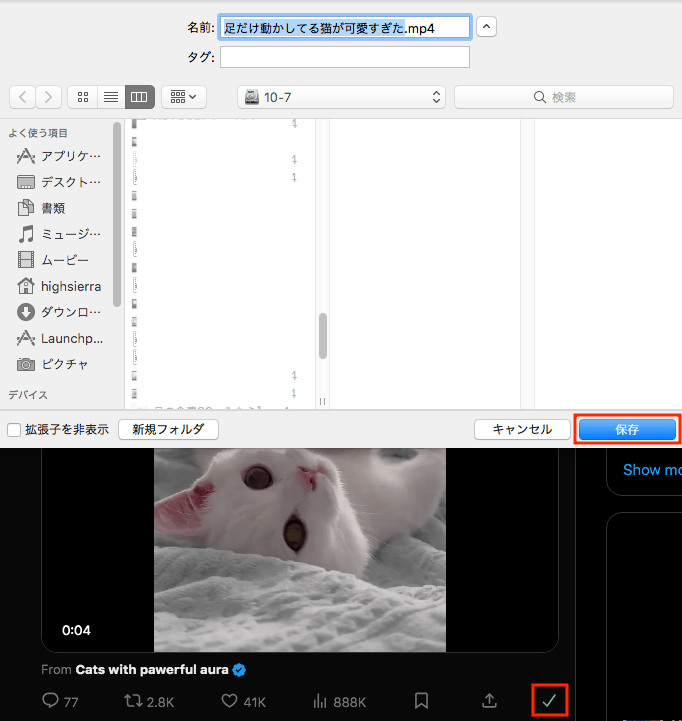Switch to icon view in file dialog

pyautogui.click(x=83, y=97)
